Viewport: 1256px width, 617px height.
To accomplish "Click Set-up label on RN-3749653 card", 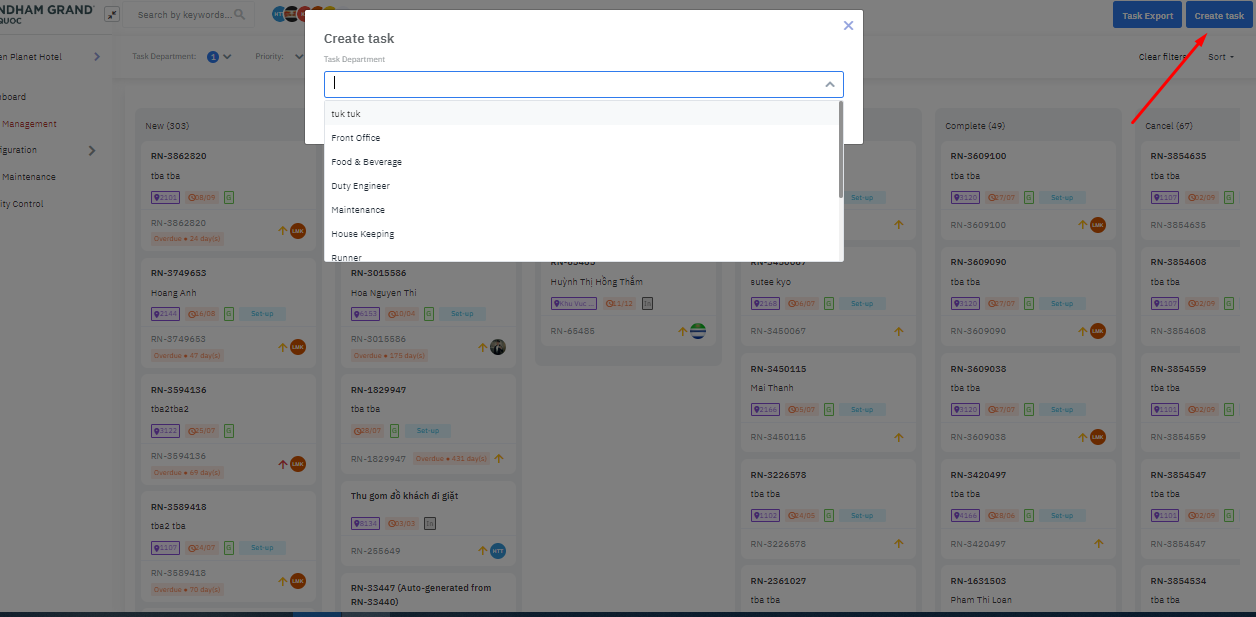I will coord(262,314).
